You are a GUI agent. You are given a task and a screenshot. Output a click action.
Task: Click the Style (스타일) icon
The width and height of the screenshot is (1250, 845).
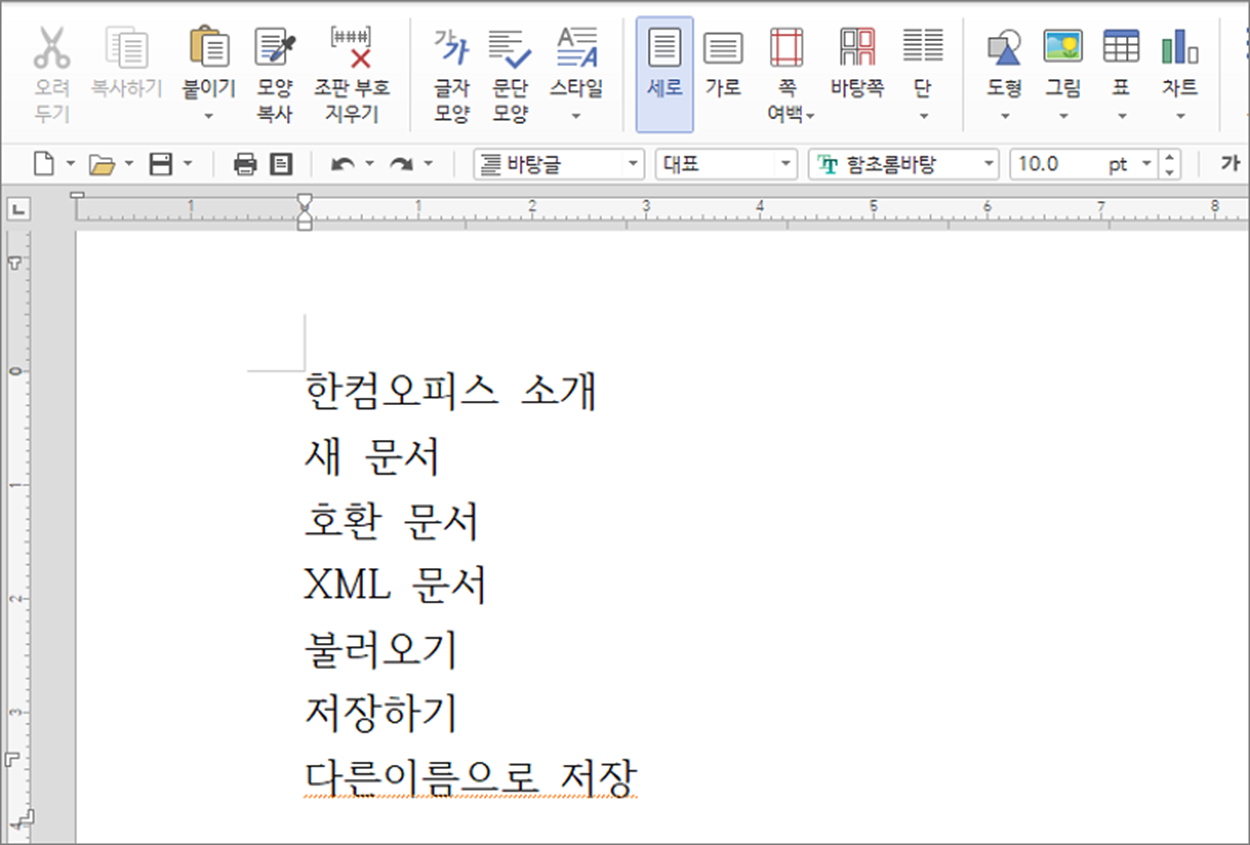pos(576,48)
